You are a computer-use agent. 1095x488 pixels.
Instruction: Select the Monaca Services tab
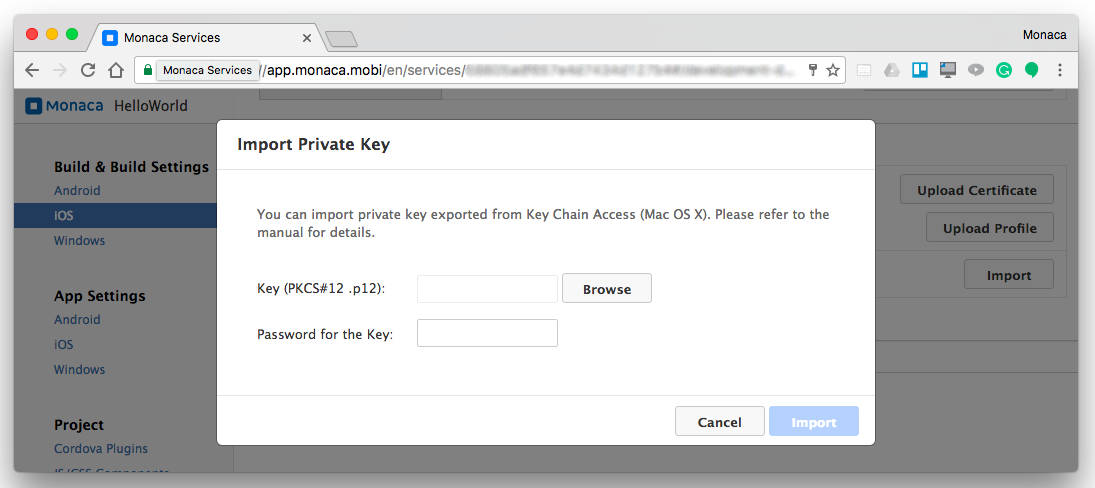coord(200,38)
